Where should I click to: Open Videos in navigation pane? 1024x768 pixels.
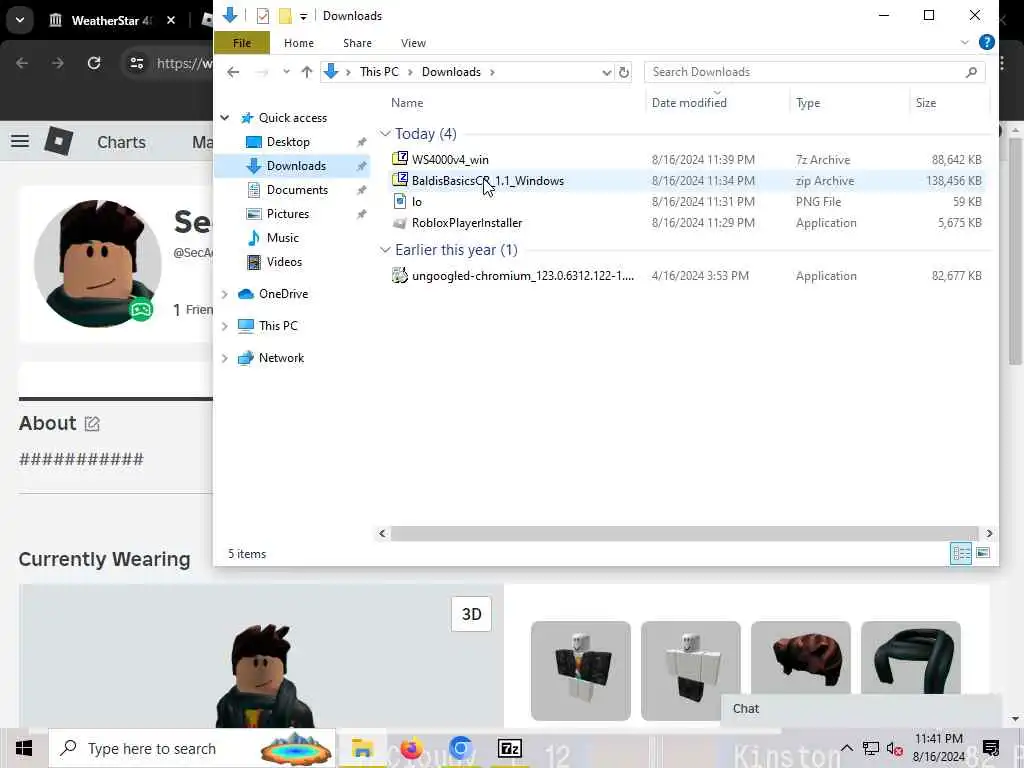pyautogui.click(x=284, y=262)
